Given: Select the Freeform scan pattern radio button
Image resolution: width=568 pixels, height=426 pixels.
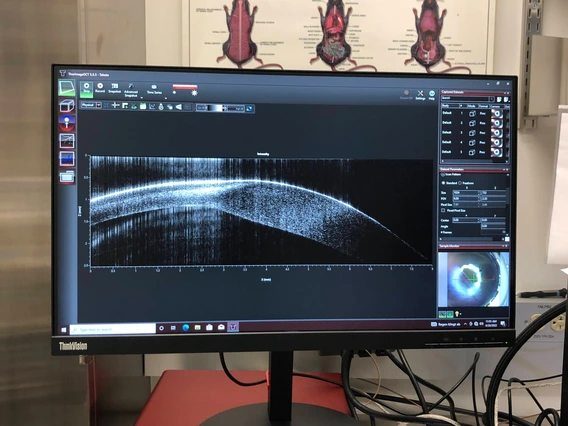Looking at the screenshot, I should point(460,183).
